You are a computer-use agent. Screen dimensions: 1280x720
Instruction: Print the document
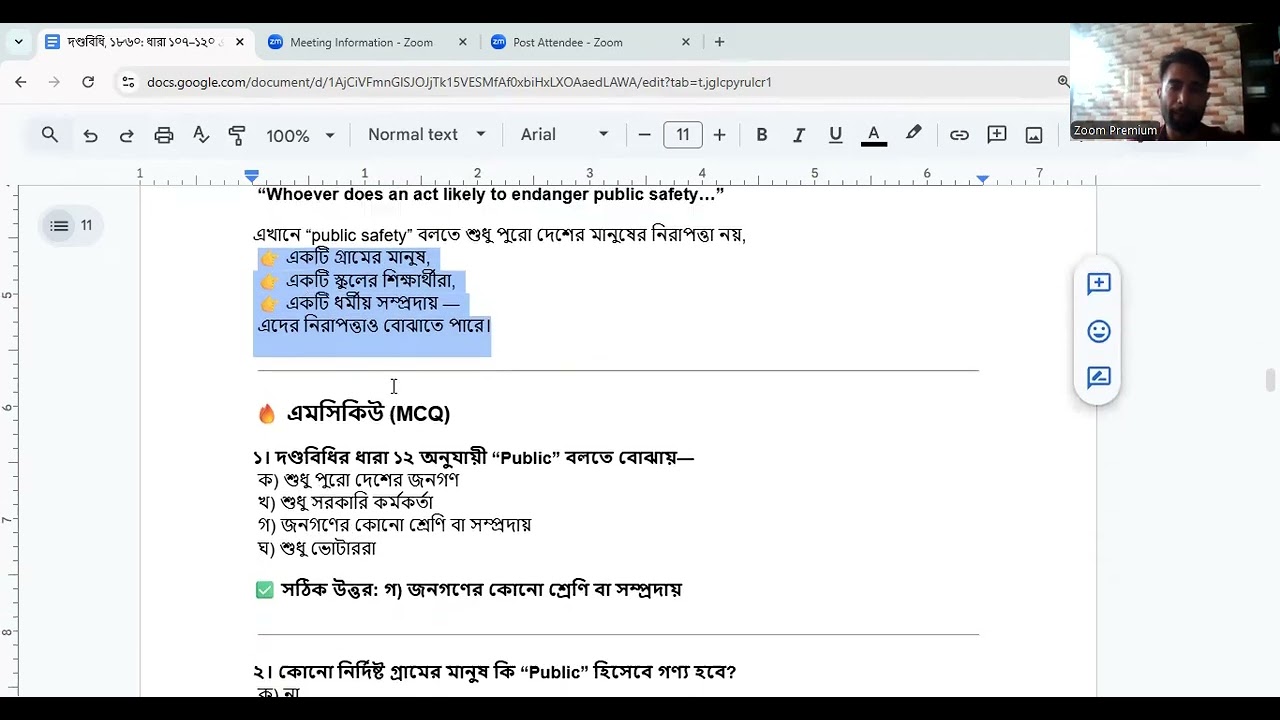click(163, 135)
